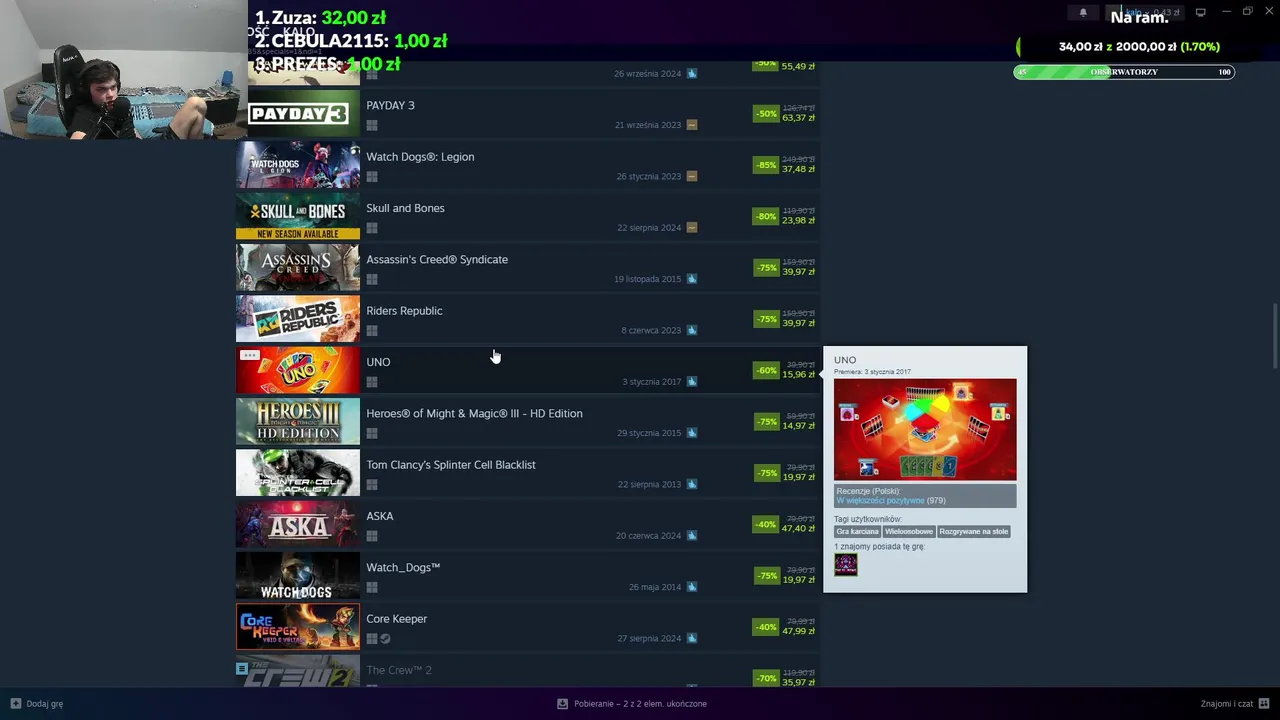Click thumbs-up review icon in UNO row
Viewport: 1280px width, 720px height.
[692, 381]
